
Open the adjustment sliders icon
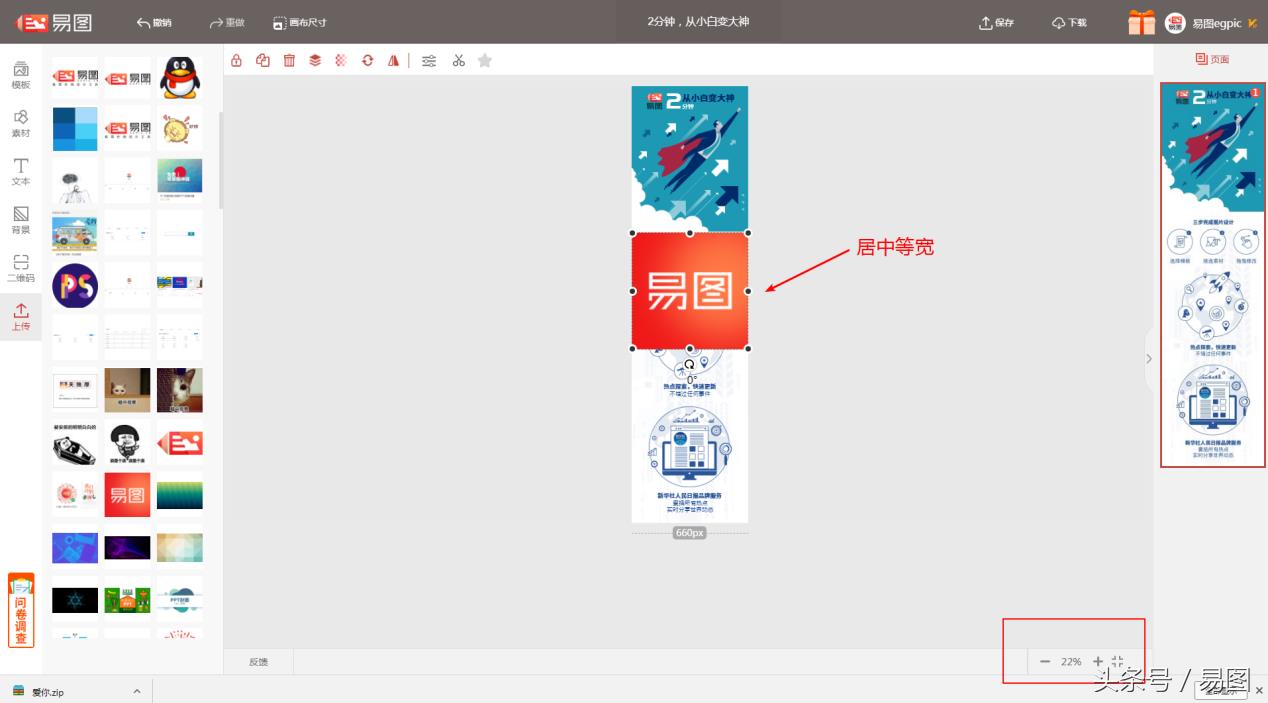tap(429, 61)
